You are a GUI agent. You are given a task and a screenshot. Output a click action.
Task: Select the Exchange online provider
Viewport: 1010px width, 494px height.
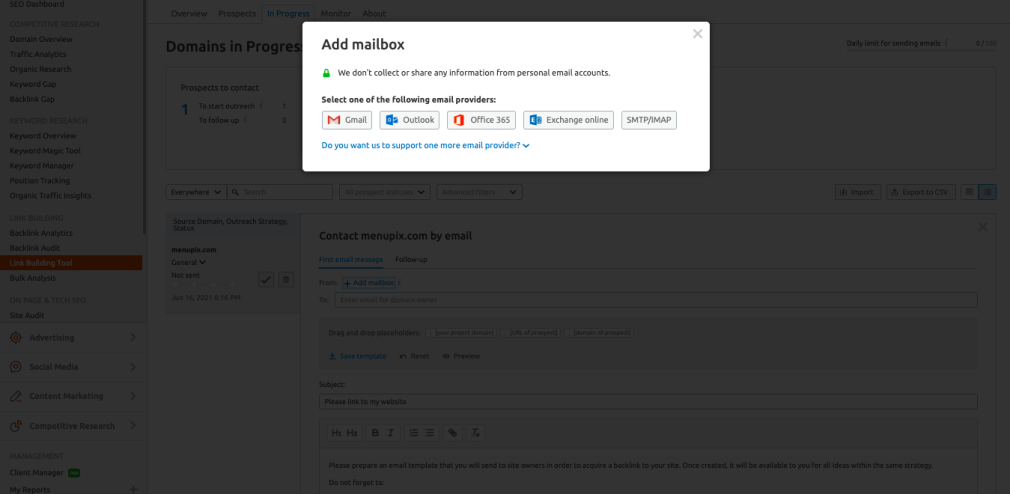click(568, 120)
